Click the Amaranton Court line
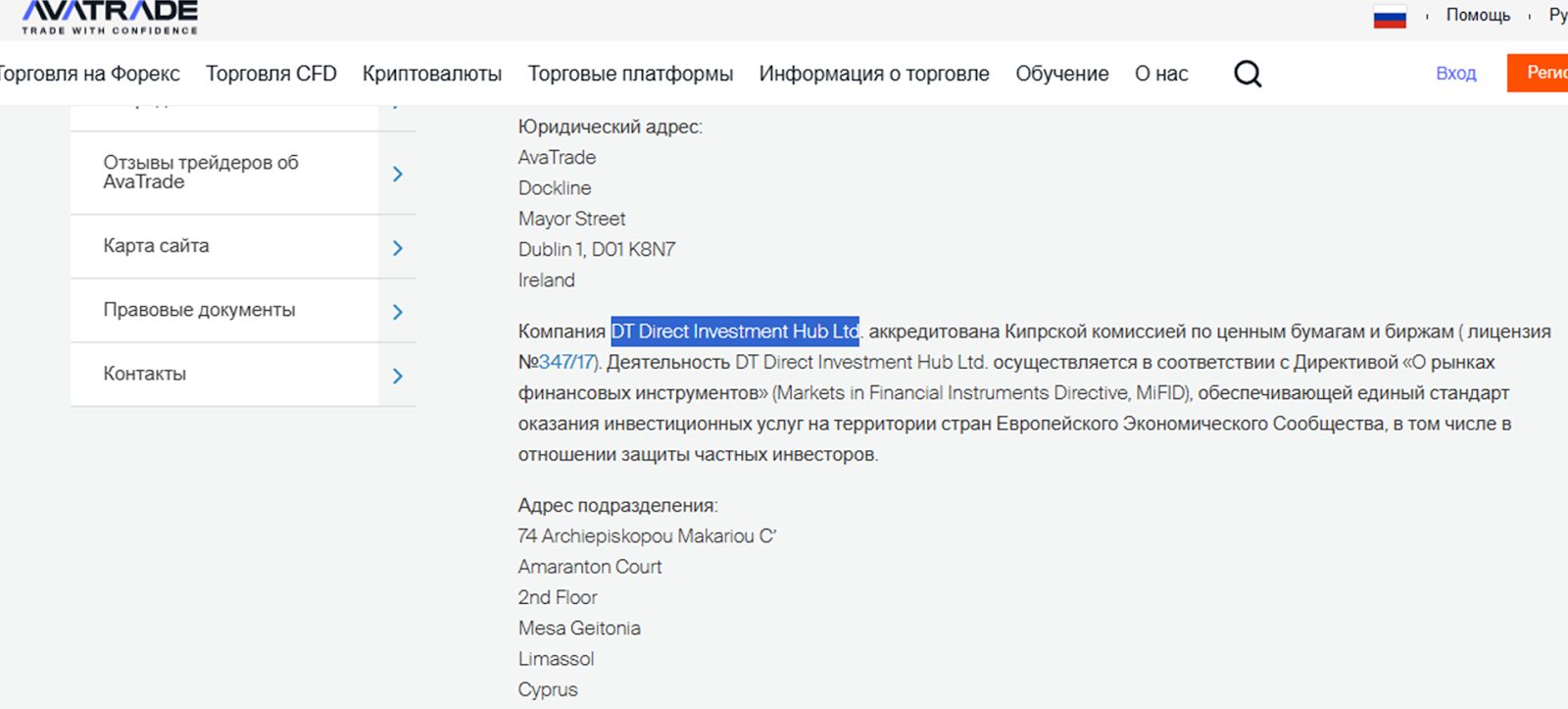This screenshot has width=1568, height=709. point(590,567)
